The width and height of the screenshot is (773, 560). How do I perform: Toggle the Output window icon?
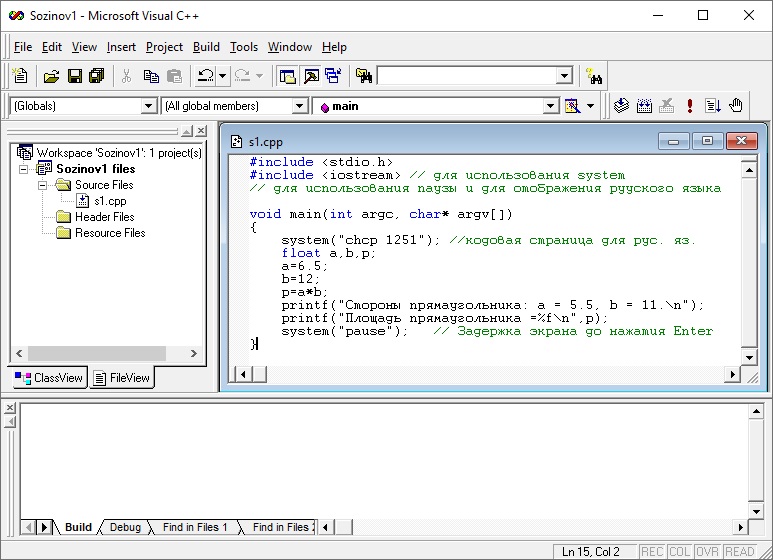[311, 76]
